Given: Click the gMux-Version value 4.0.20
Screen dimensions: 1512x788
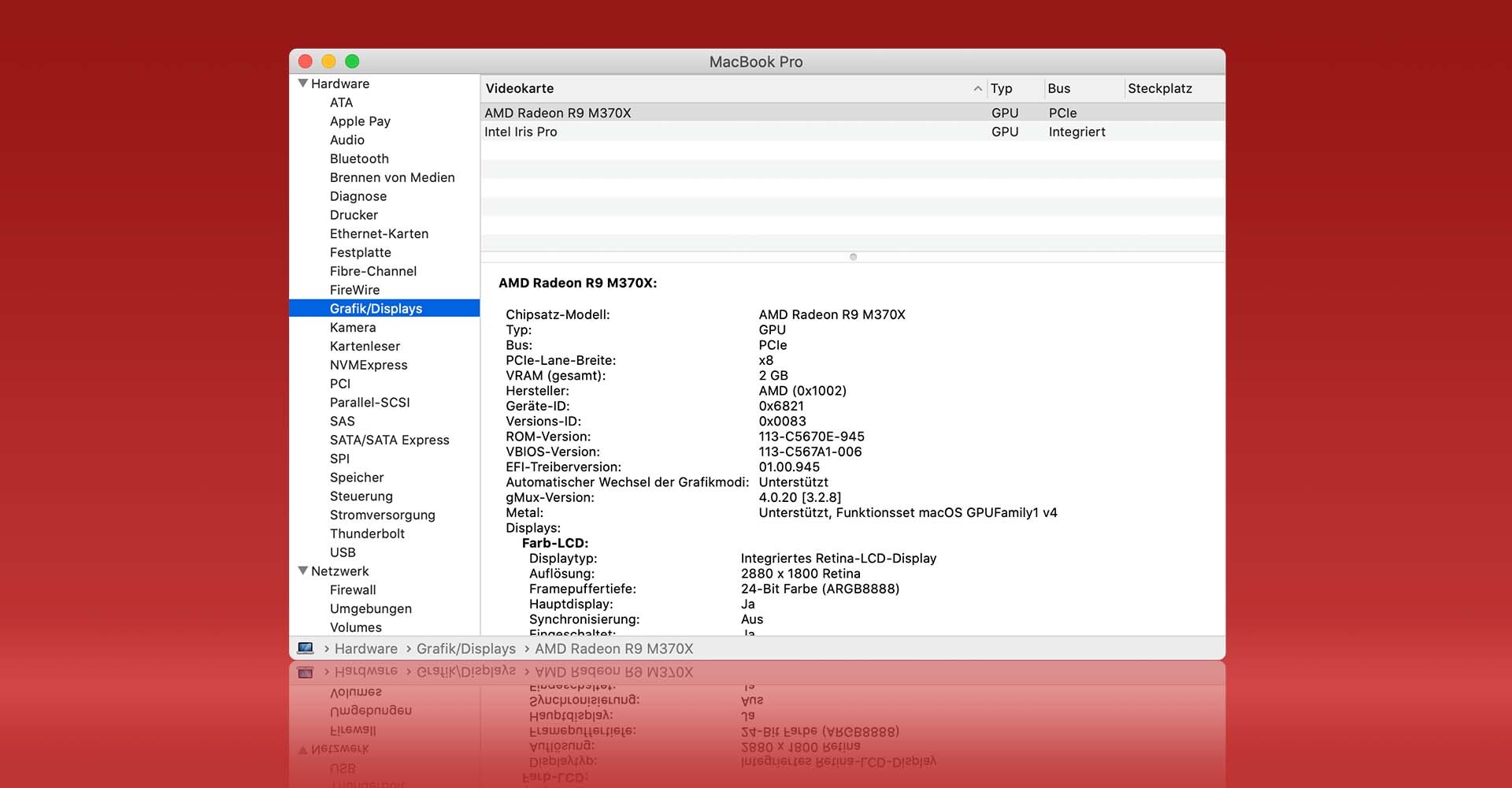Looking at the screenshot, I should [x=799, y=497].
